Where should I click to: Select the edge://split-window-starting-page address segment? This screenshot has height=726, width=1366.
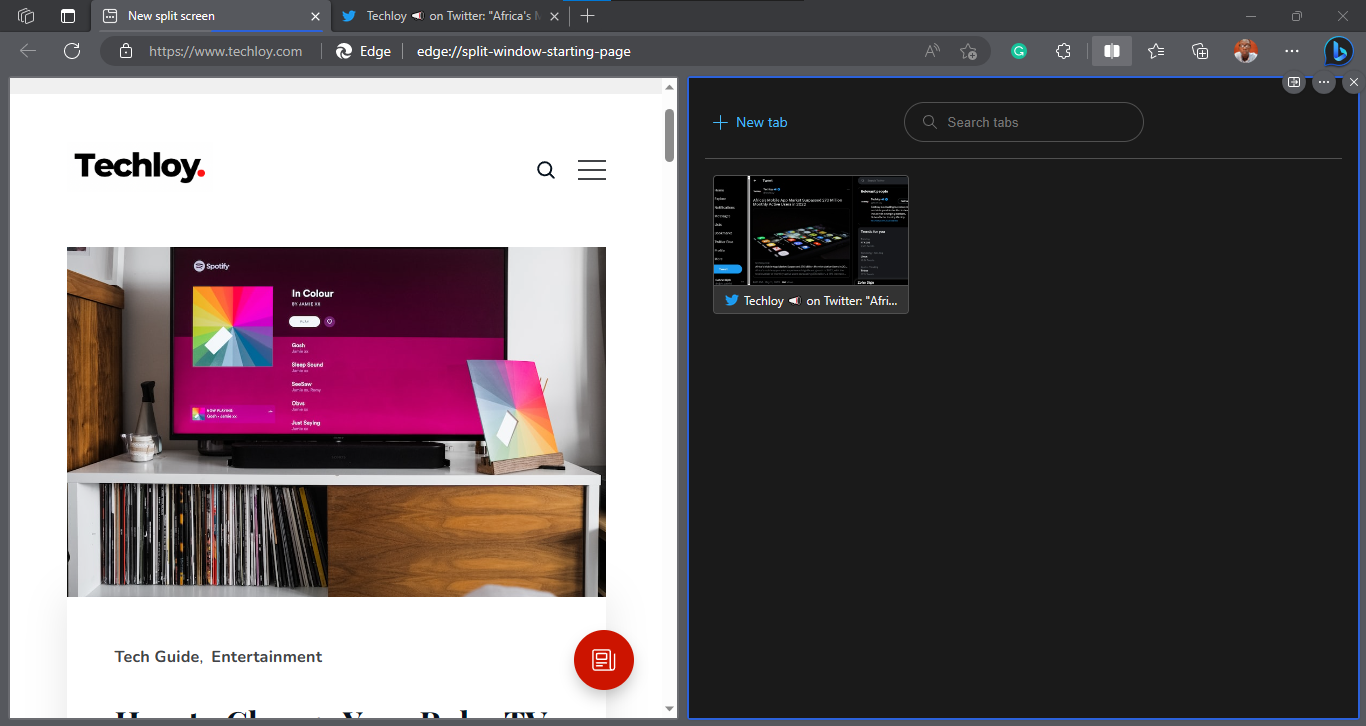pyautogui.click(x=523, y=51)
